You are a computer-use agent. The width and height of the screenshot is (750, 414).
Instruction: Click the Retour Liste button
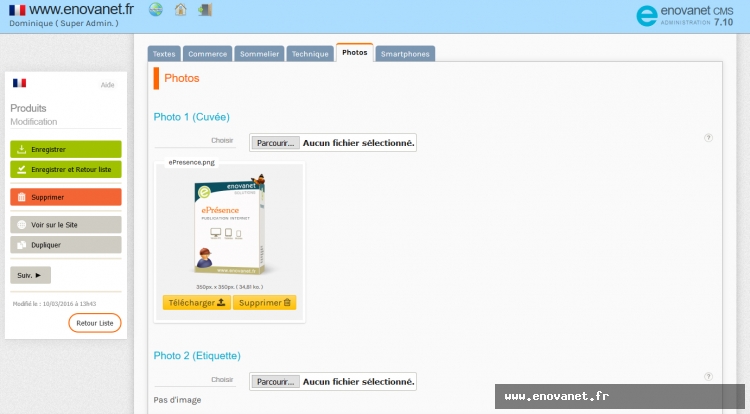click(95, 323)
